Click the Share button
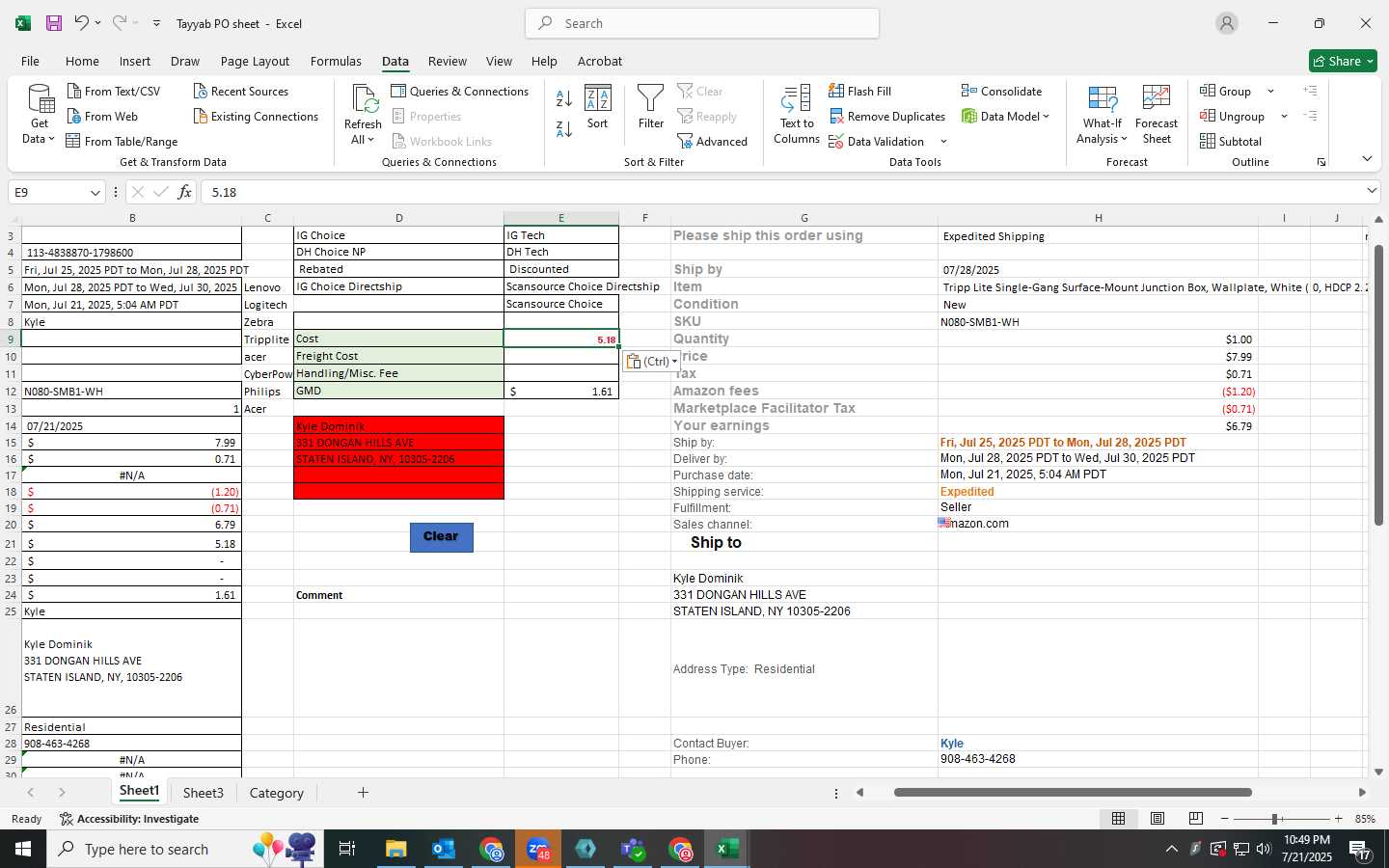This screenshot has height=868, width=1389. 1343,61
